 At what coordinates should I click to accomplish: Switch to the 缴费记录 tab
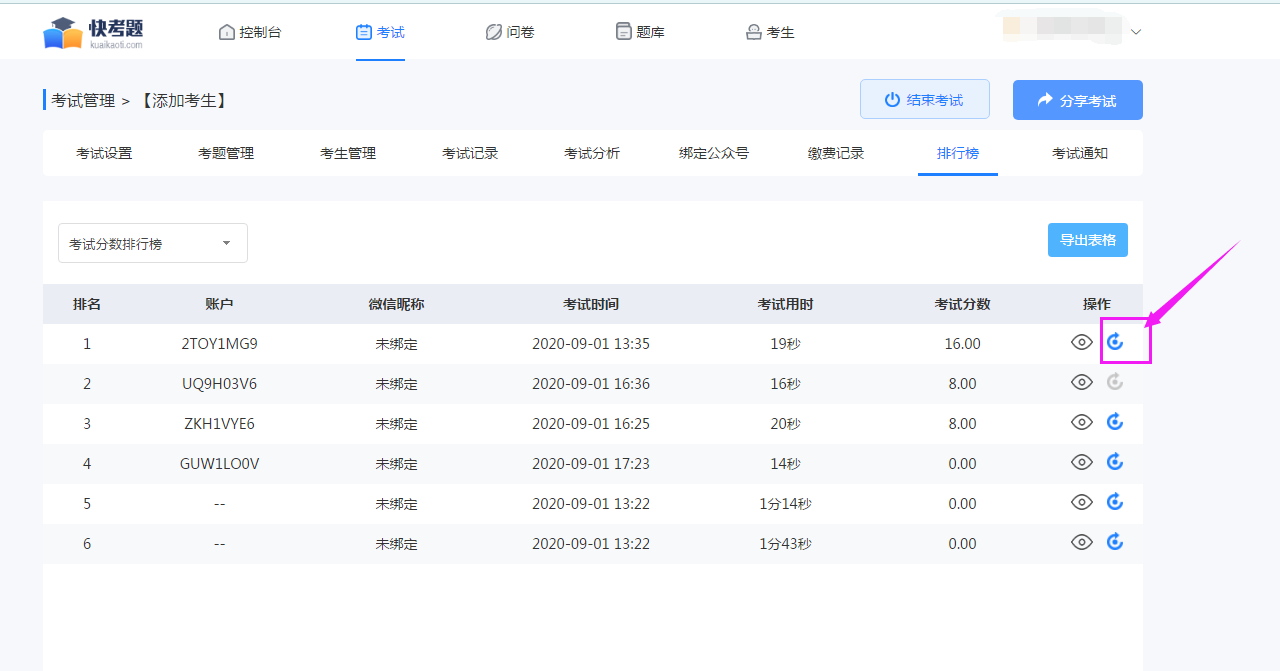click(836, 153)
